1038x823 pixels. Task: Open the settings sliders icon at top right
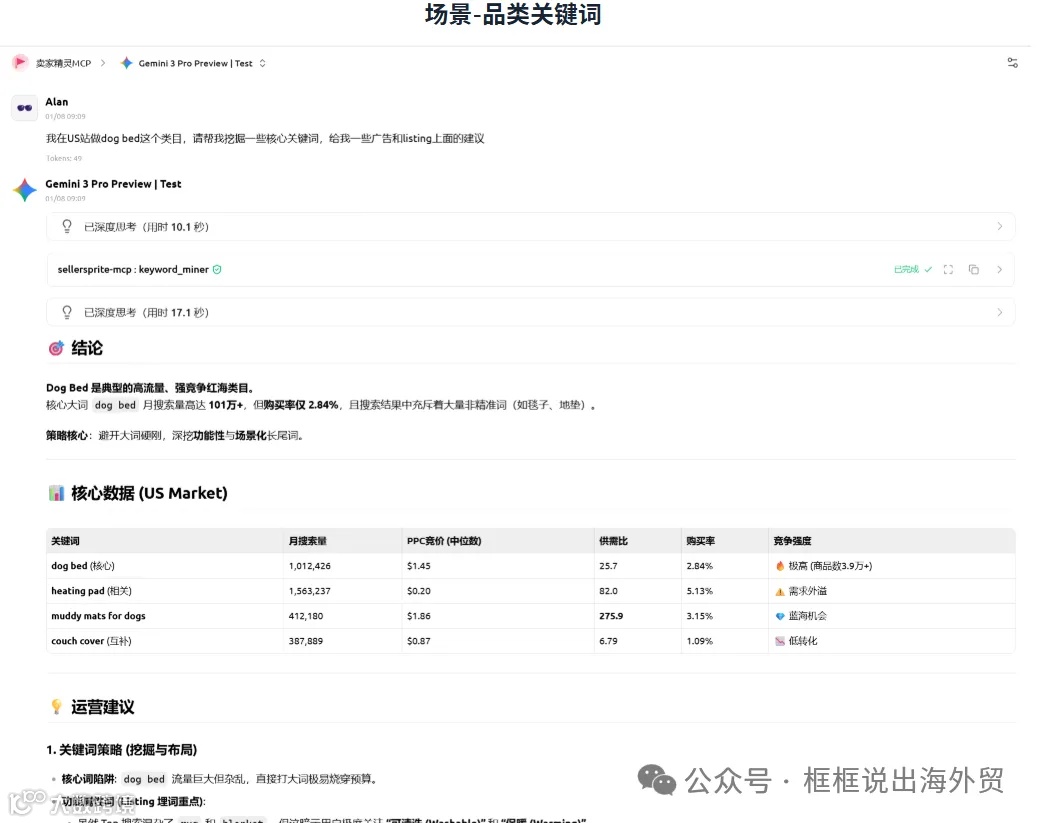[1012, 62]
